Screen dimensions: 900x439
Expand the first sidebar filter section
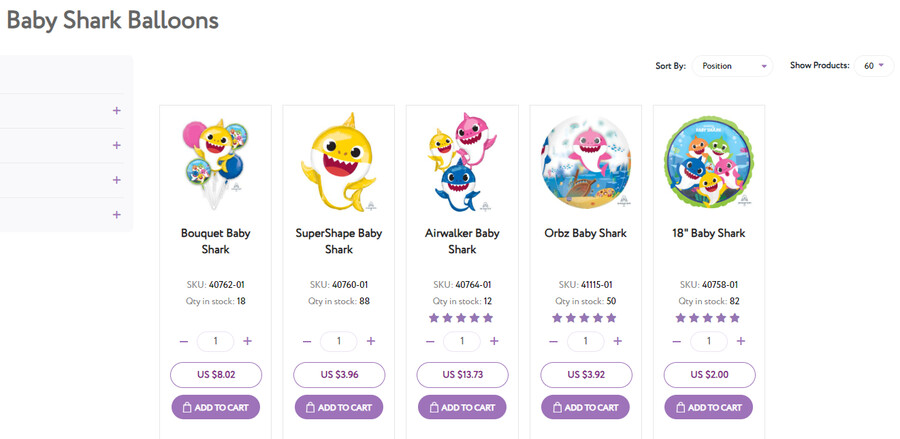point(117,110)
